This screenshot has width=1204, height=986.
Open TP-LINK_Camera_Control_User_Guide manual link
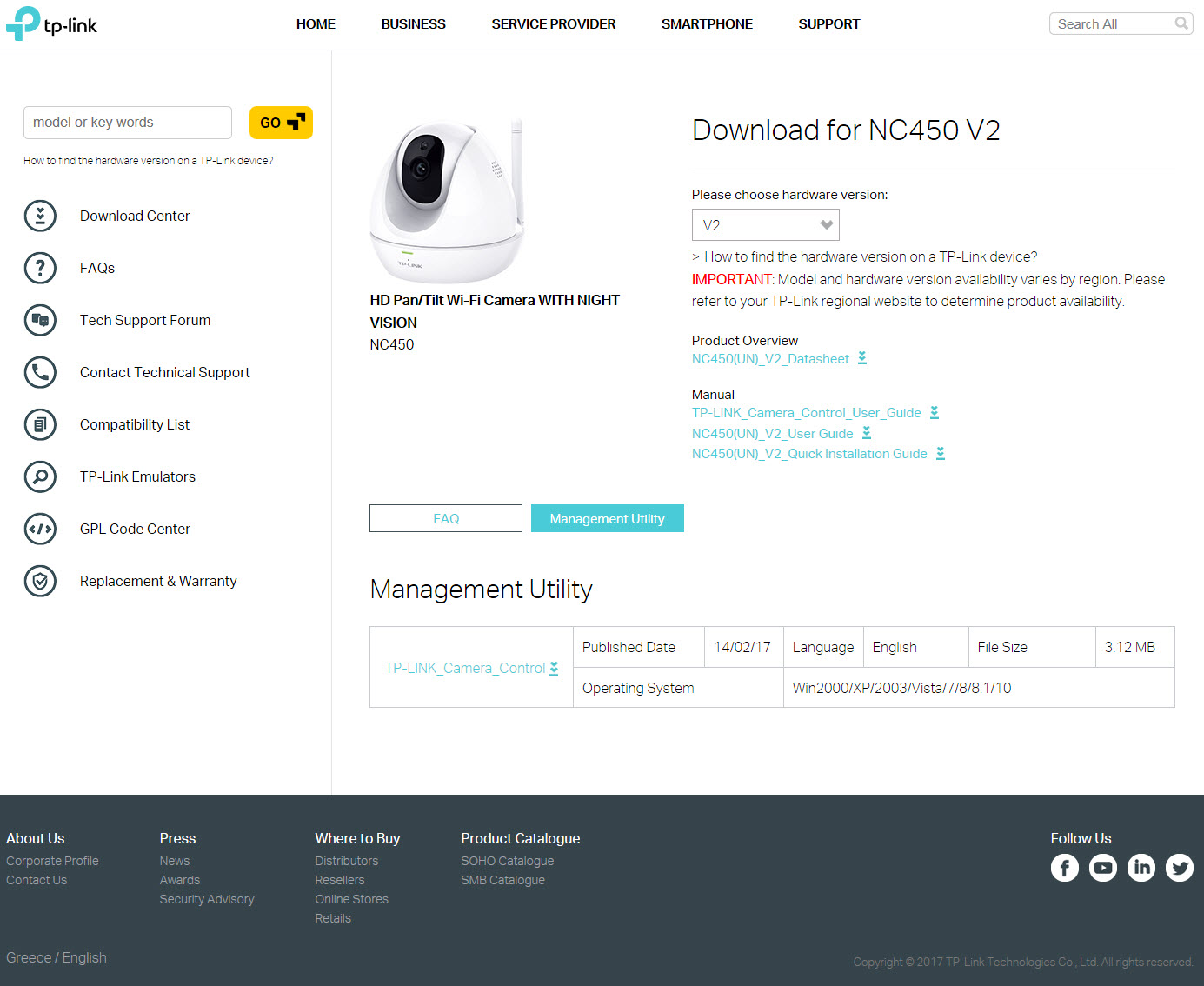tap(807, 413)
